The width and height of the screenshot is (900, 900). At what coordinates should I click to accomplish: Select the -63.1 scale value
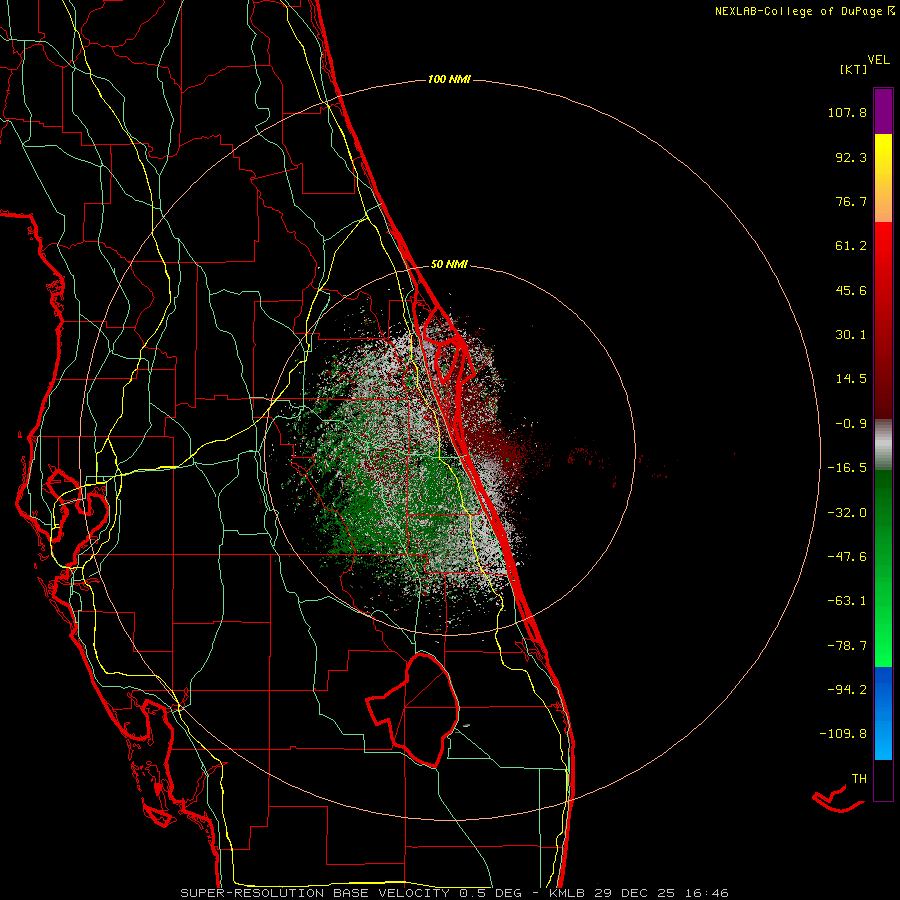pyautogui.click(x=847, y=601)
